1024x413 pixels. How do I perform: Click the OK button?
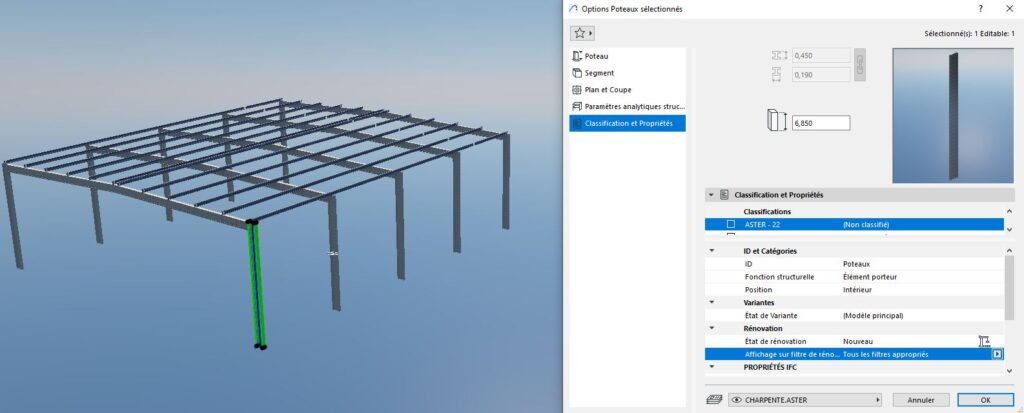(985, 399)
